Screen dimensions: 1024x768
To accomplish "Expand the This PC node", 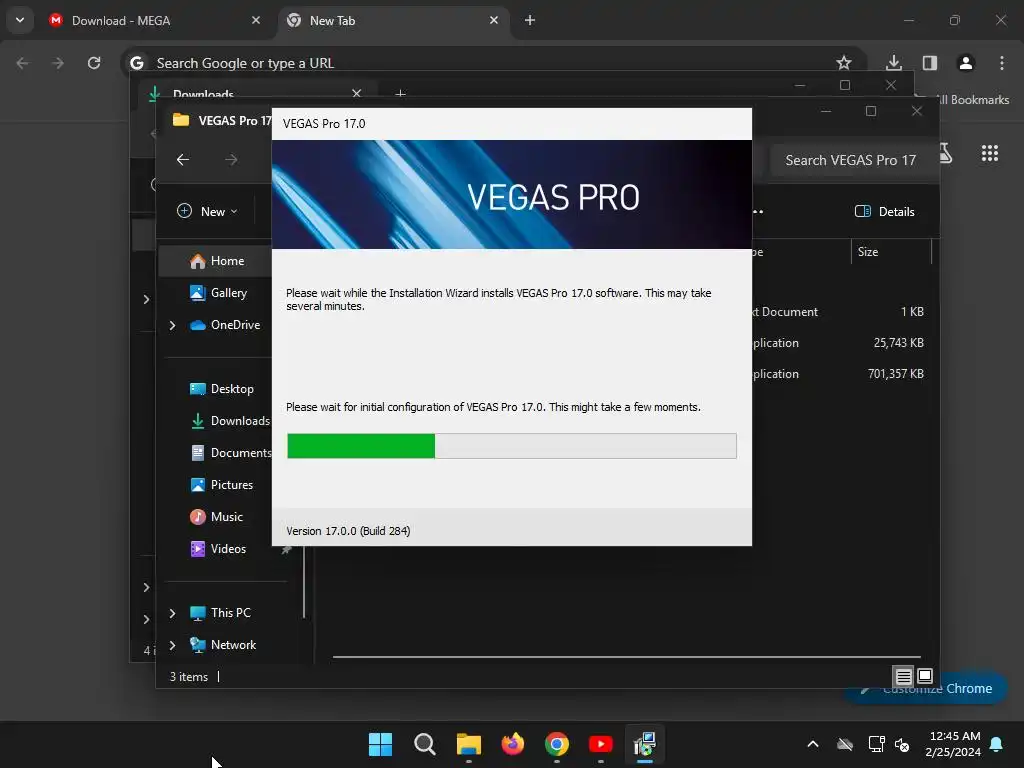I will click(172, 613).
